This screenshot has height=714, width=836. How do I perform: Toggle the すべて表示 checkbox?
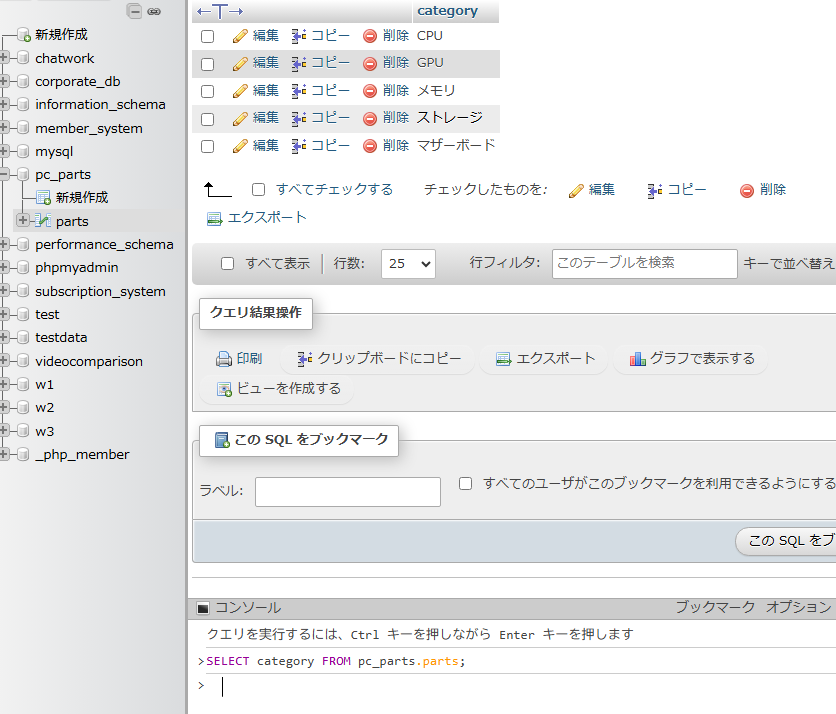[227, 264]
